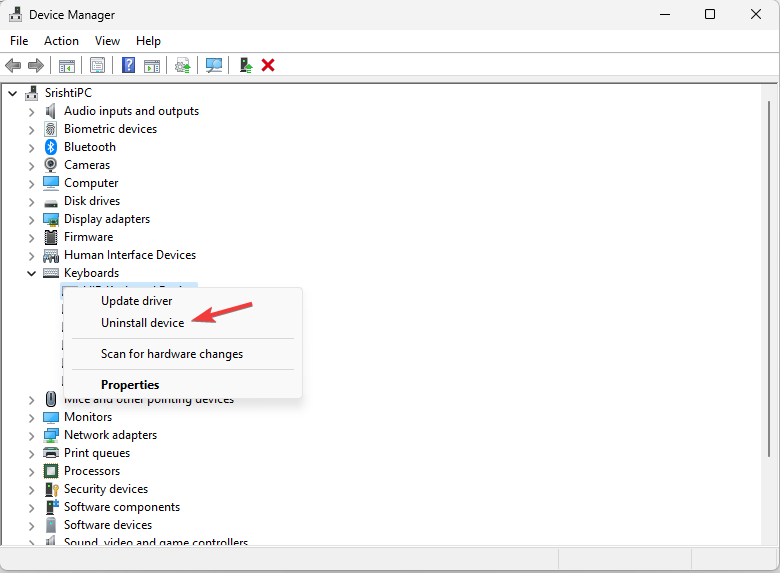The width and height of the screenshot is (780, 573).
Task: Click the Display adapters icon
Action: click(51, 219)
